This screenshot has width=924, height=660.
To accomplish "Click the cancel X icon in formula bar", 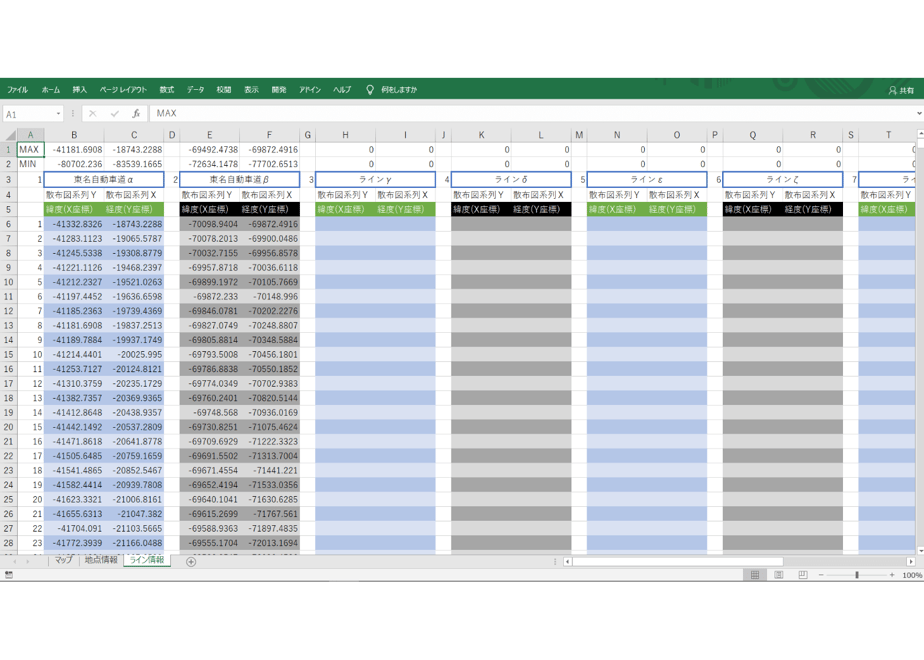I will [93, 114].
